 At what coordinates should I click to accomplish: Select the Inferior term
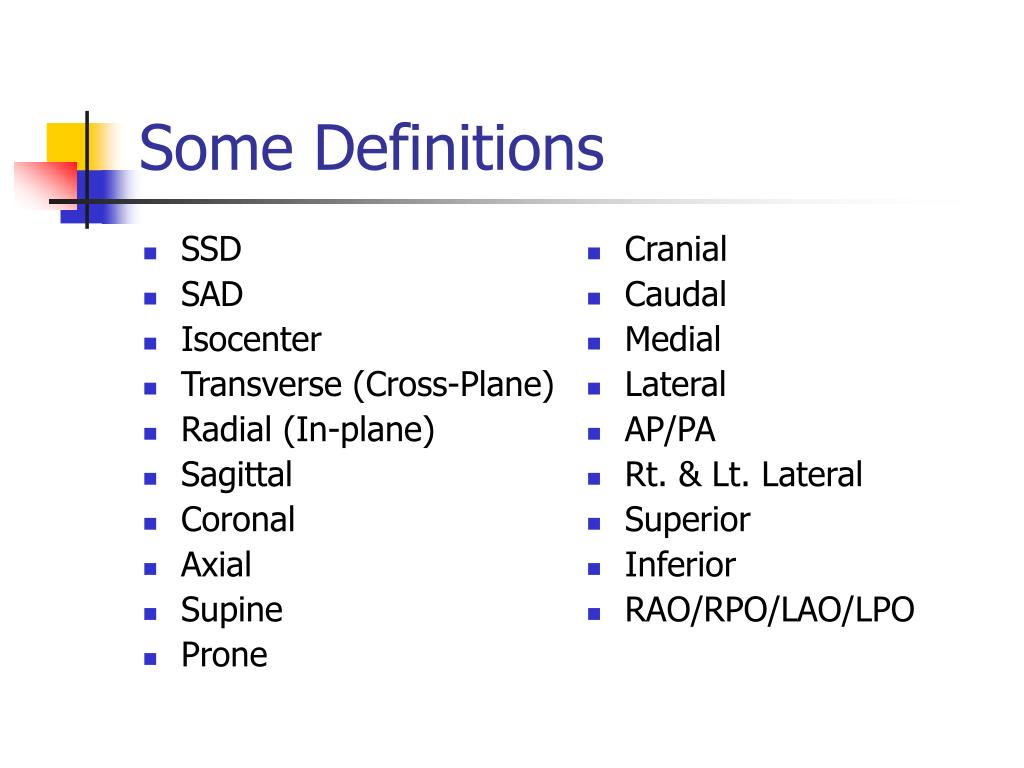680,565
